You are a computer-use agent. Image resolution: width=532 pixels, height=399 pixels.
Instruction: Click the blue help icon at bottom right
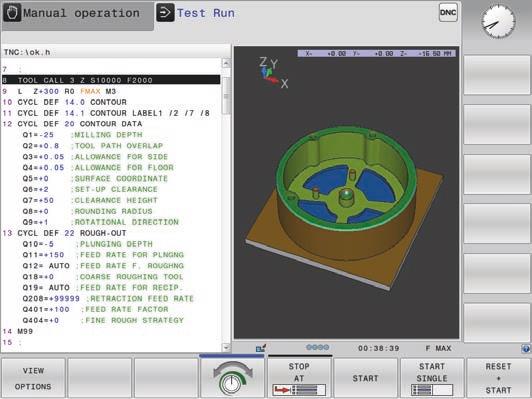coord(526,348)
